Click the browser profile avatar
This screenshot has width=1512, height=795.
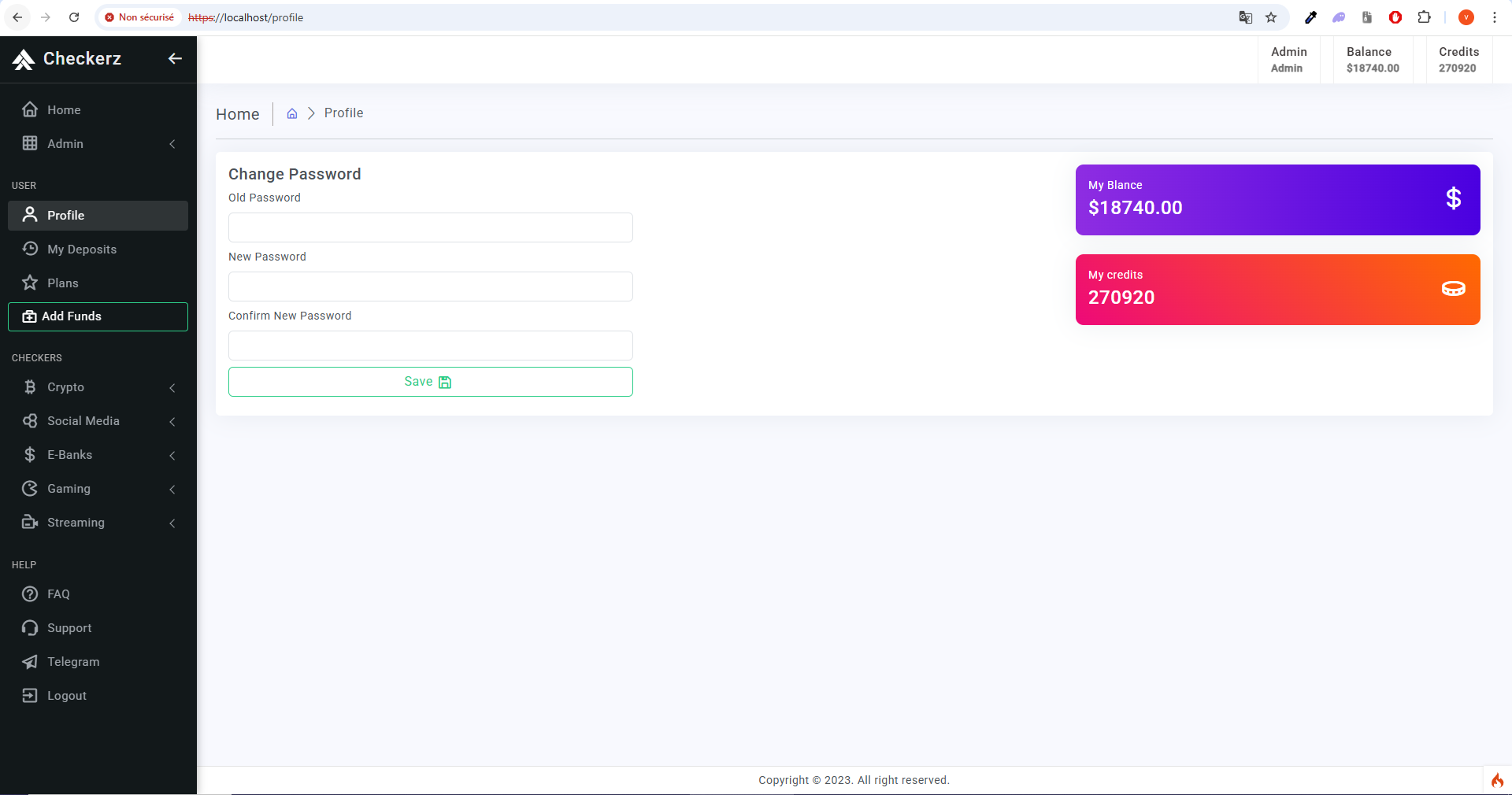click(1466, 17)
